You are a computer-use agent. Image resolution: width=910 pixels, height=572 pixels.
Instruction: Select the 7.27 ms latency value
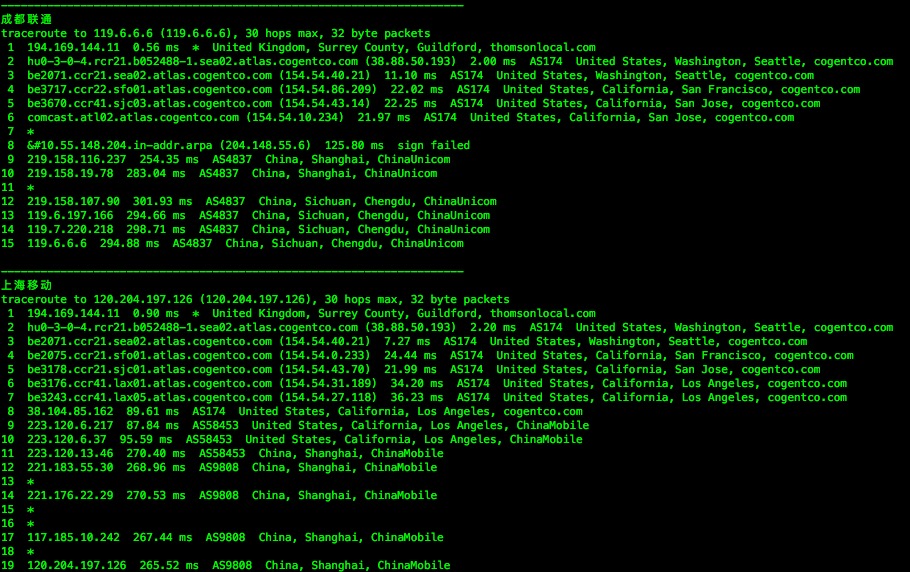pos(407,341)
